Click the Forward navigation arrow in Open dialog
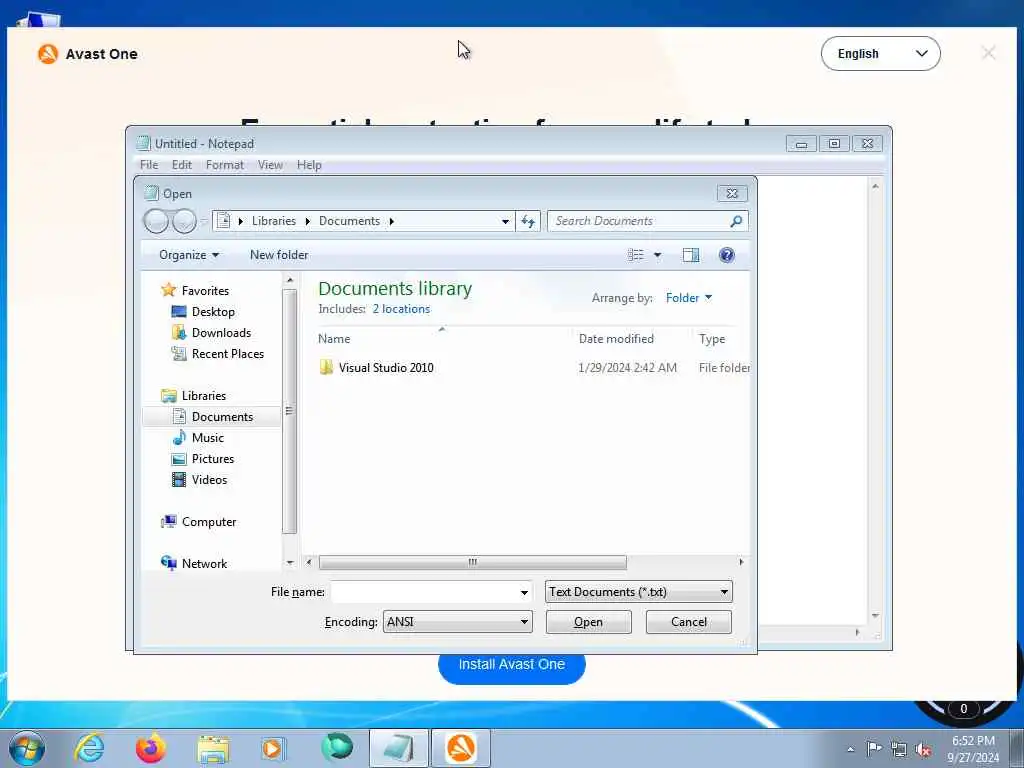 [184, 221]
